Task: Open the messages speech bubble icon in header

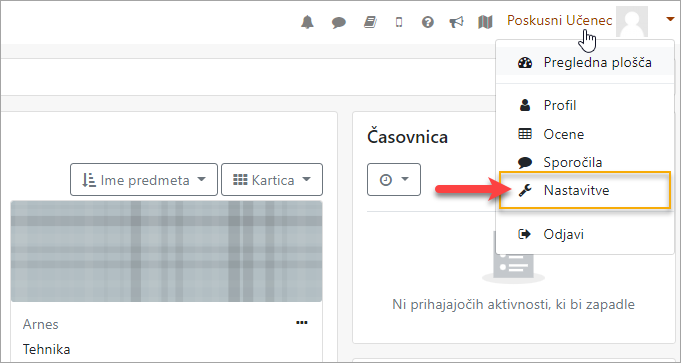Action: [x=339, y=22]
